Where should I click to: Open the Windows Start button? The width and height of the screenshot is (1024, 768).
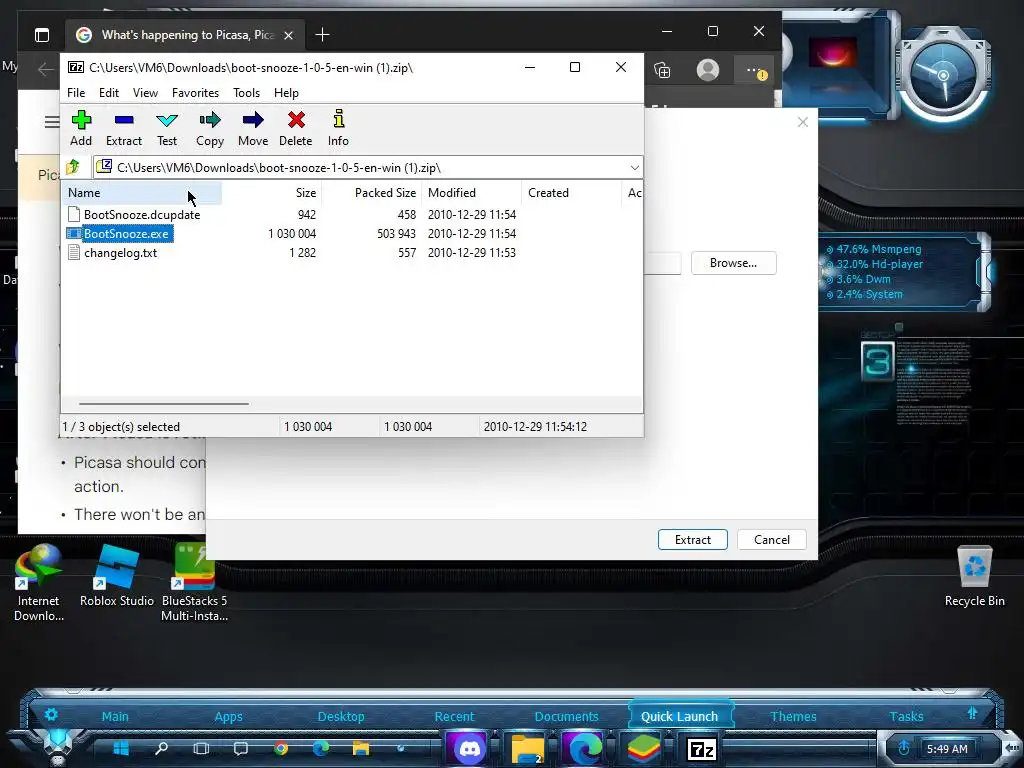click(121, 748)
